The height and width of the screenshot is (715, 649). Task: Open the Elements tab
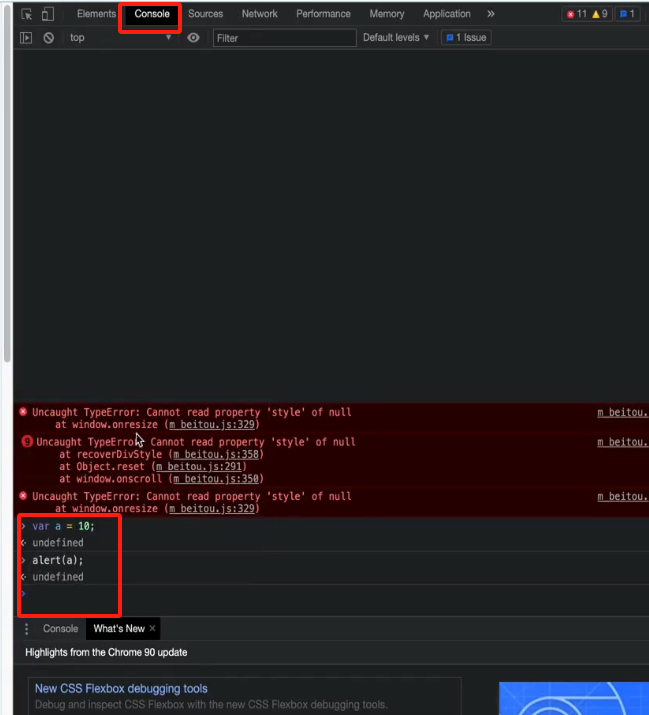click(x=96, y=14)
